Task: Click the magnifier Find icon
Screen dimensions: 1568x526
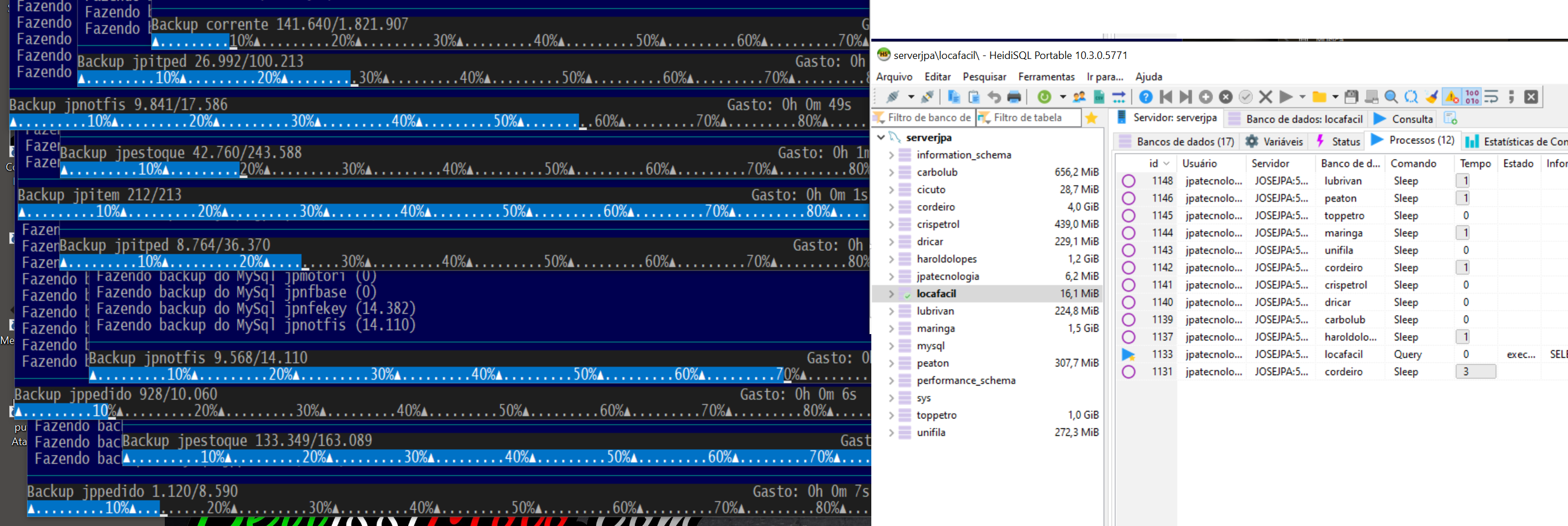Action: coord(1392,97)
